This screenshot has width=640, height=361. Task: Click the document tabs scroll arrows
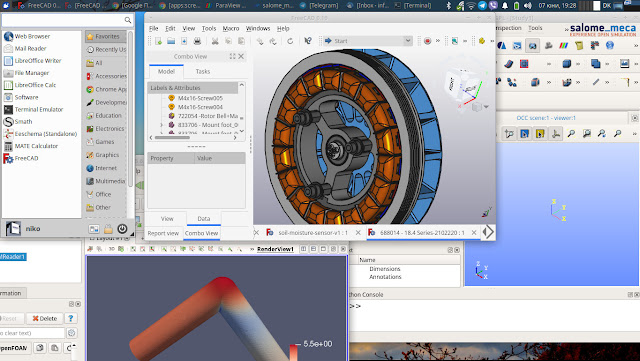pyautogui.click(x=488, y=232)
